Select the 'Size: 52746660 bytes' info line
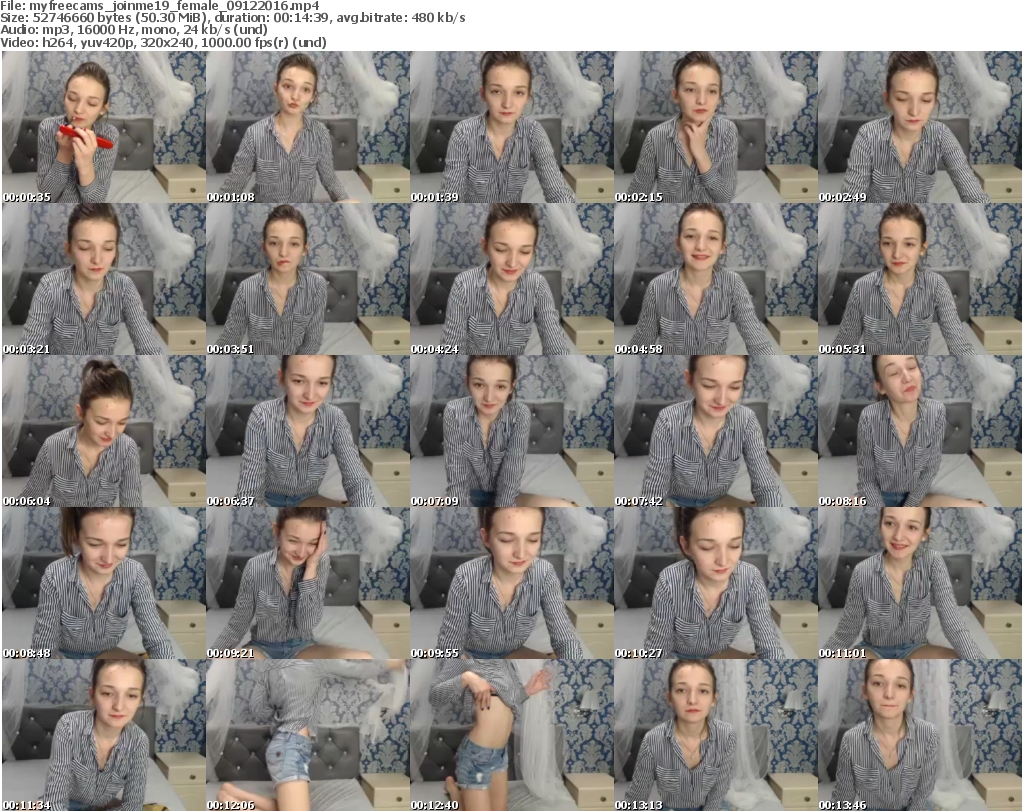Screen dimensions: 1024x811 [x=232, y=18]
